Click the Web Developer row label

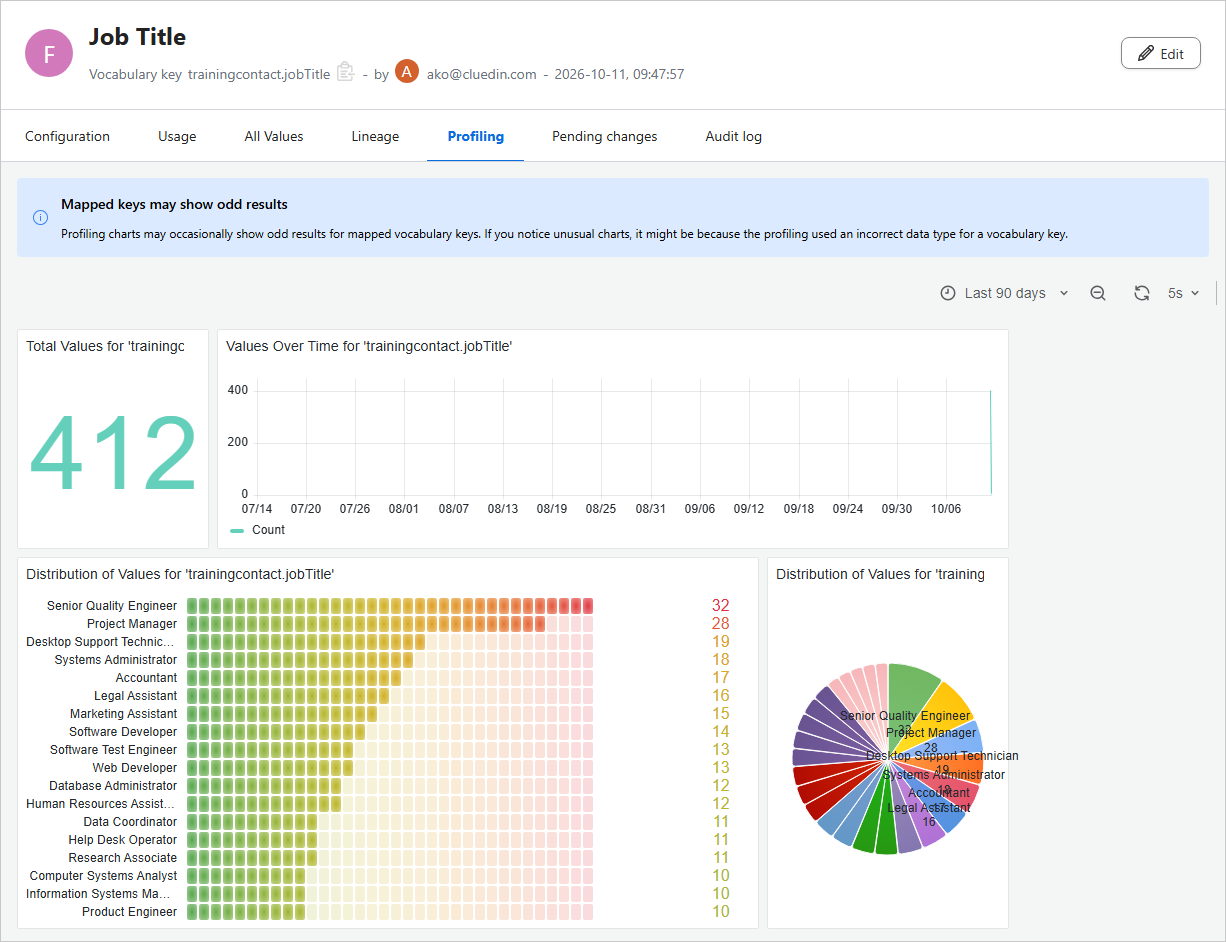[135, 768]
